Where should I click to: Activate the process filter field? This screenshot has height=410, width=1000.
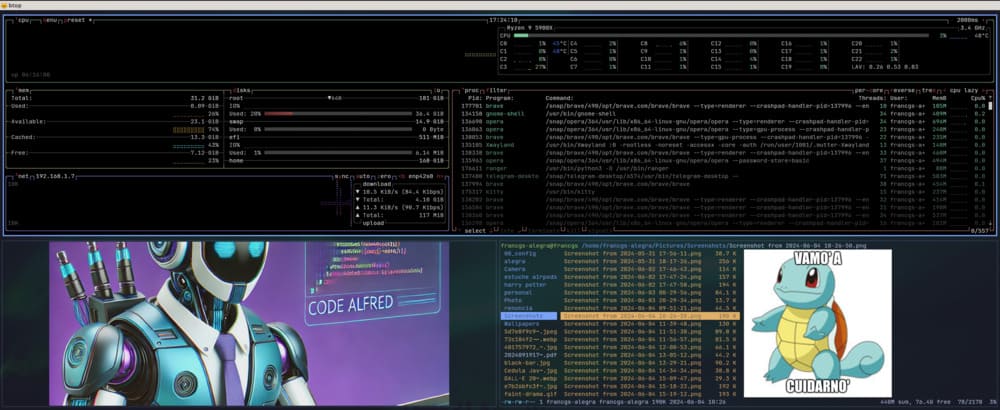[496, 90]
